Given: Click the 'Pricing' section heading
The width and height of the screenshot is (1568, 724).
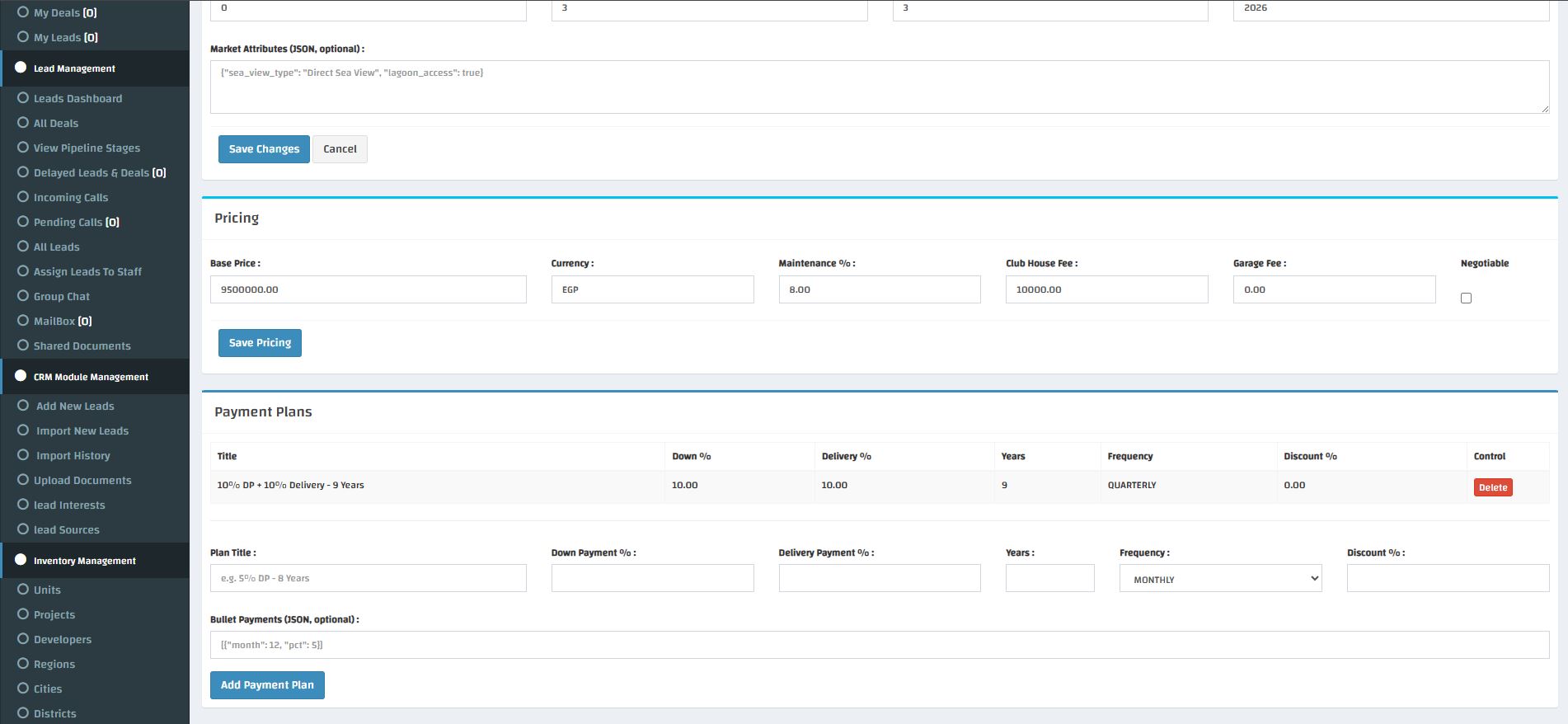Looking at the screenshot, I should coord(237,218).
